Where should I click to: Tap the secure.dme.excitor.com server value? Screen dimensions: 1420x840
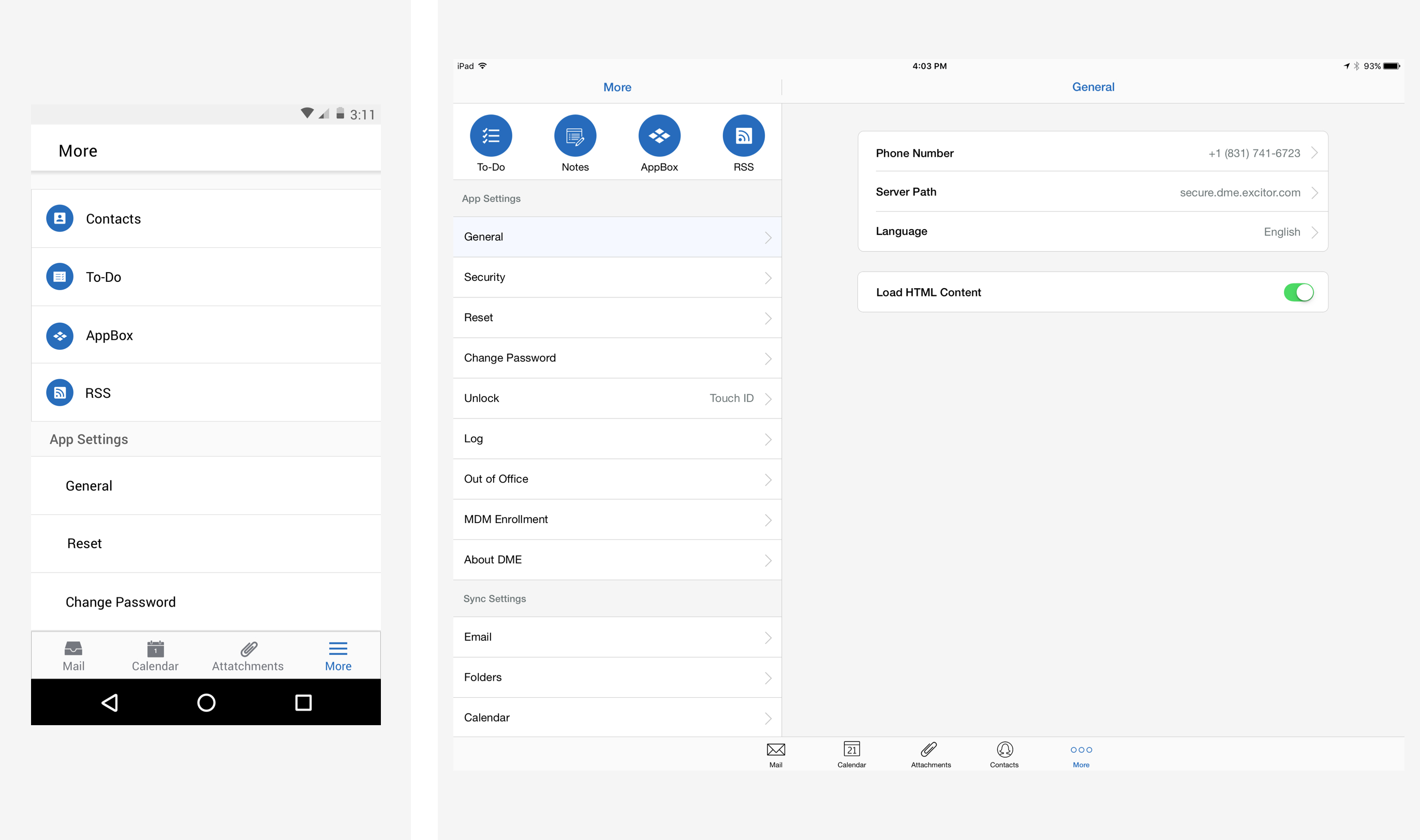[1240, 192]
